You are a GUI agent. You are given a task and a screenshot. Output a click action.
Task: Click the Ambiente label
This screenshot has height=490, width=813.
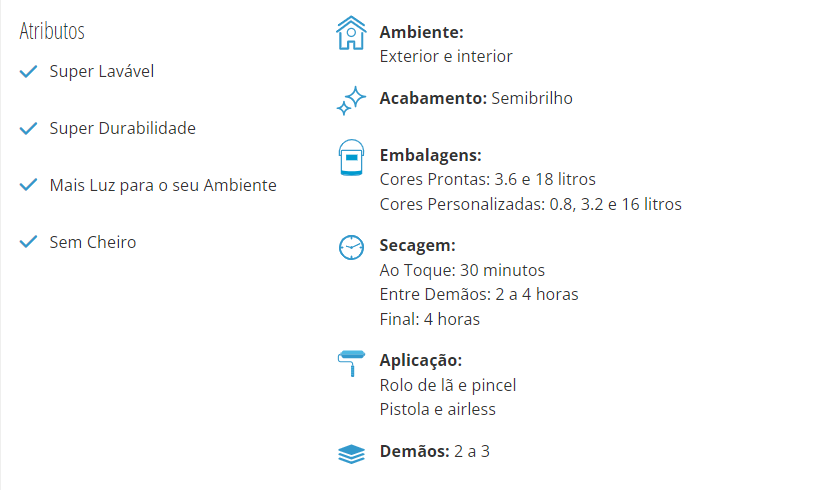(x=421, y=32)
